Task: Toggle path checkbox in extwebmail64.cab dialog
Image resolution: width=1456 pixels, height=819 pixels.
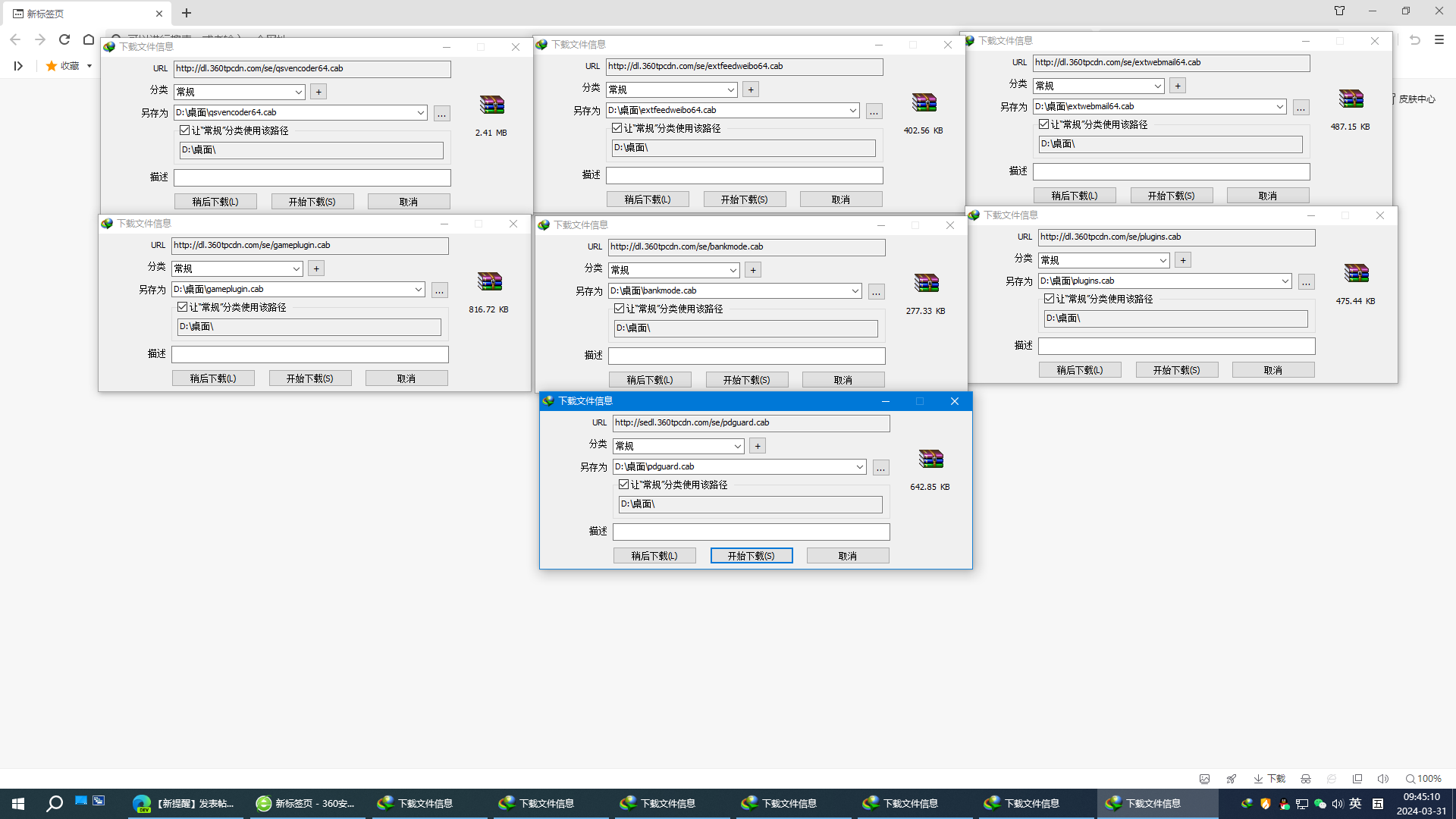Action: (1043, 124)
